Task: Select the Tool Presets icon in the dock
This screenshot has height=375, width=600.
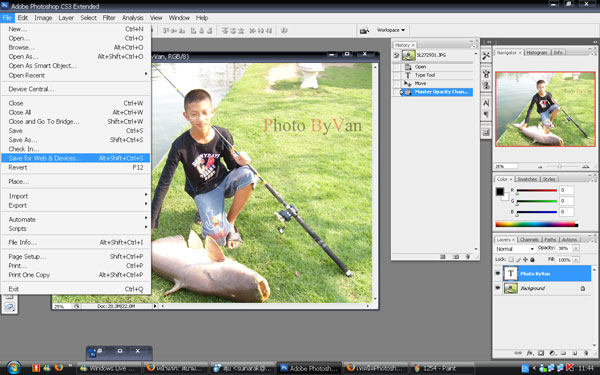Action: pyautogui.click(x=486, y=56)
